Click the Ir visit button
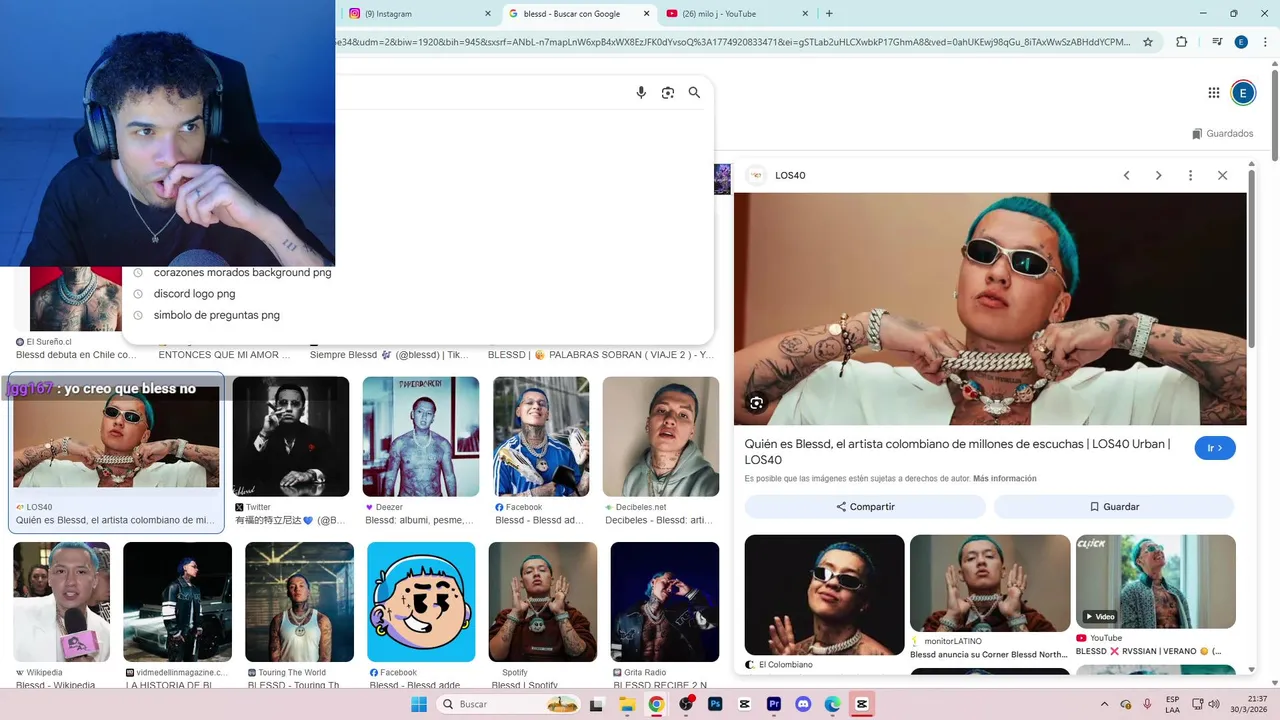The width and height of the screenshot is (1280, 720). click(x=1215, y=448)
